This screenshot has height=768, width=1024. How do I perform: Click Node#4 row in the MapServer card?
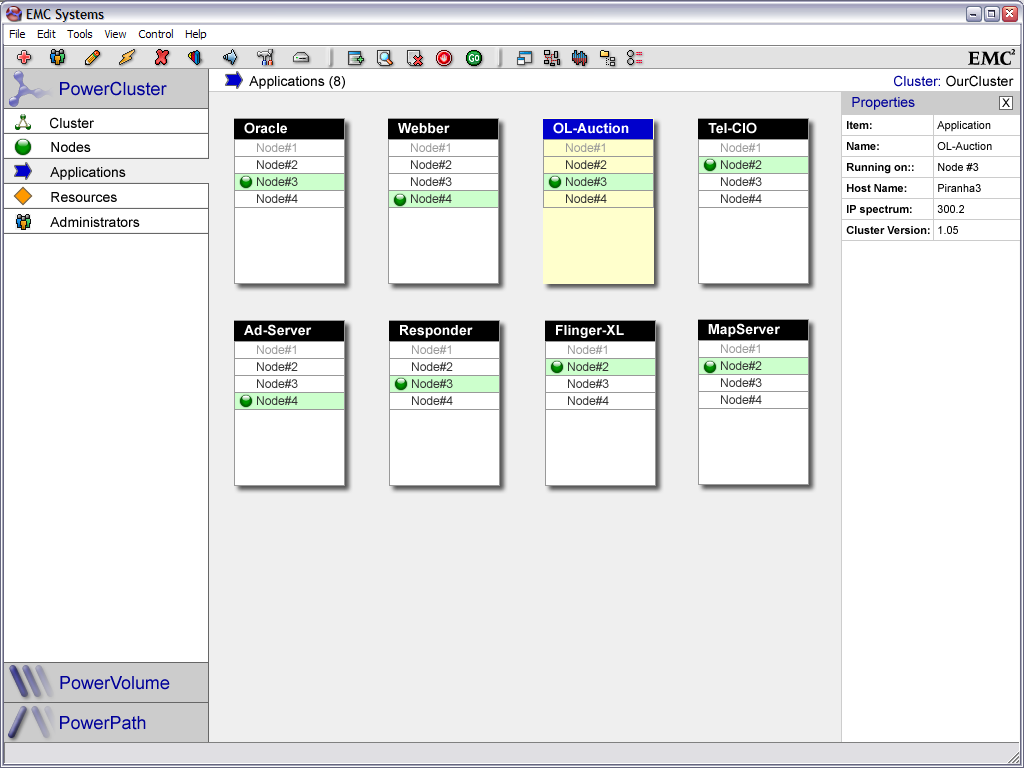tap(753, 400)
